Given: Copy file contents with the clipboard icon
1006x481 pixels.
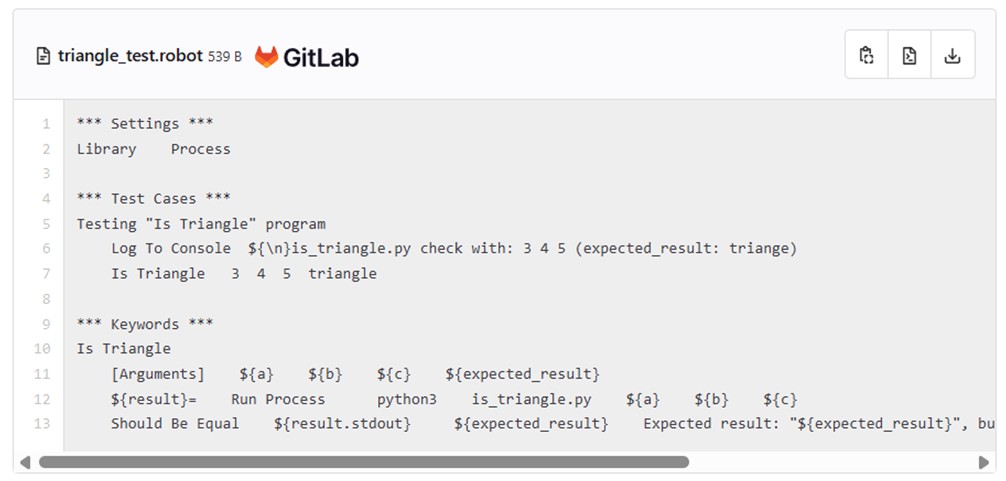Looking at the screenshot, I should pyautogui.click(x=866, y=56).
